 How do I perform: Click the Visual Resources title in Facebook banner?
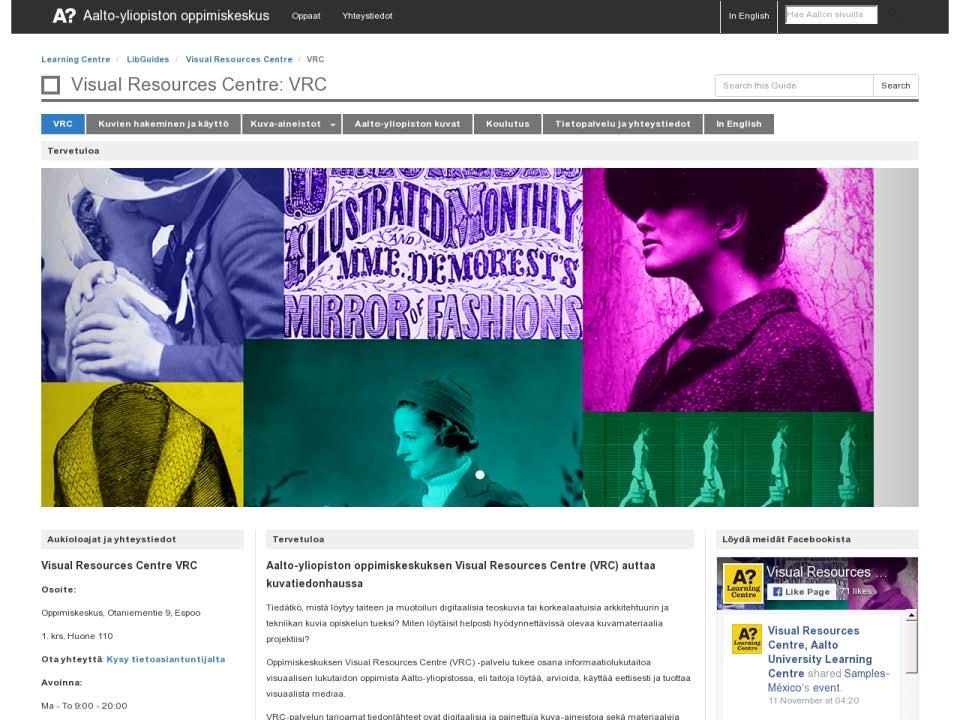click(827, 572)
